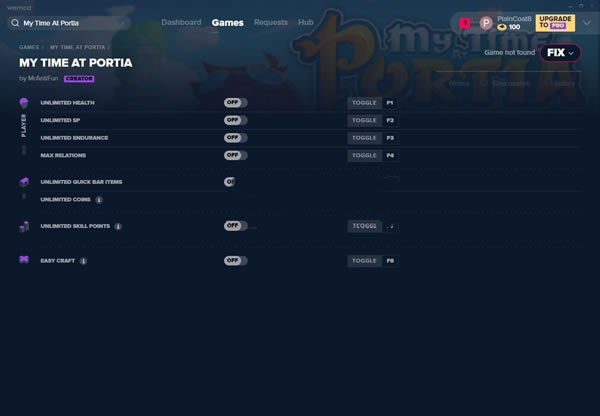
Task: Click the My Time At Portia search field
Action: (70, 22)
